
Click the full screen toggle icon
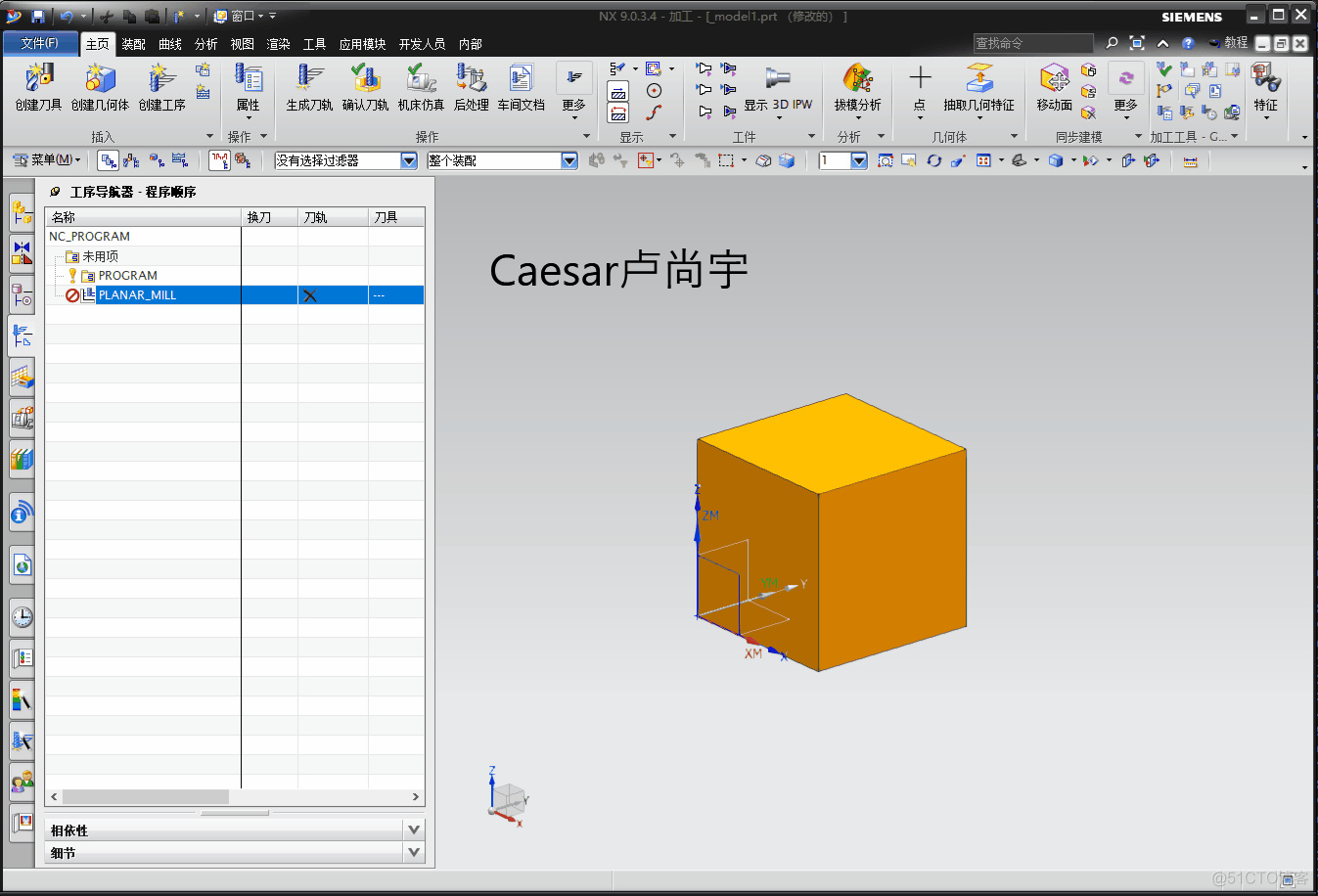[x=1136, y=43]
